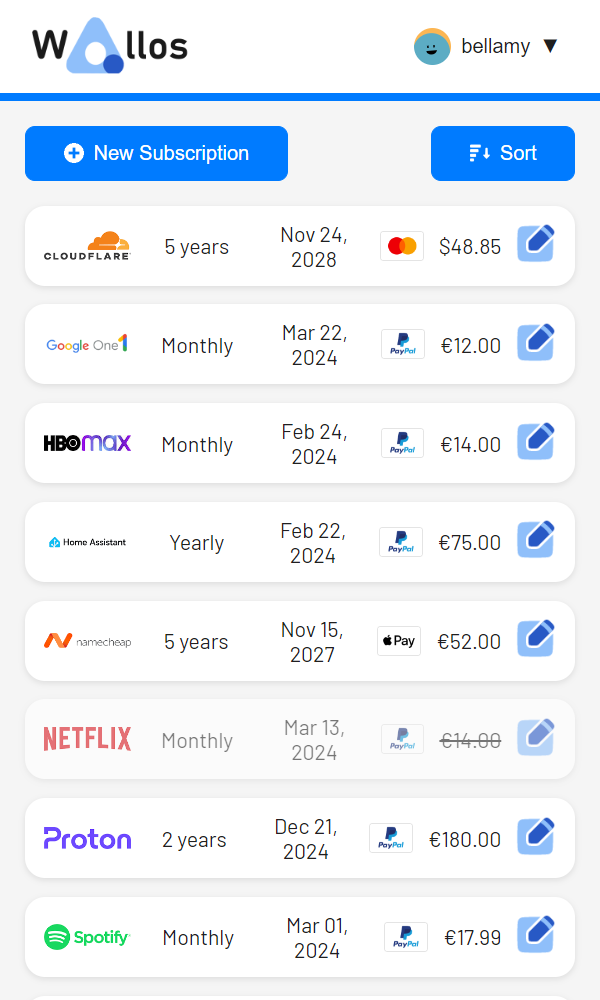Viewport: 600px width, 1000px height.
Task: Edit the Spotify subscription entry
Action: [x=536, y=935]
